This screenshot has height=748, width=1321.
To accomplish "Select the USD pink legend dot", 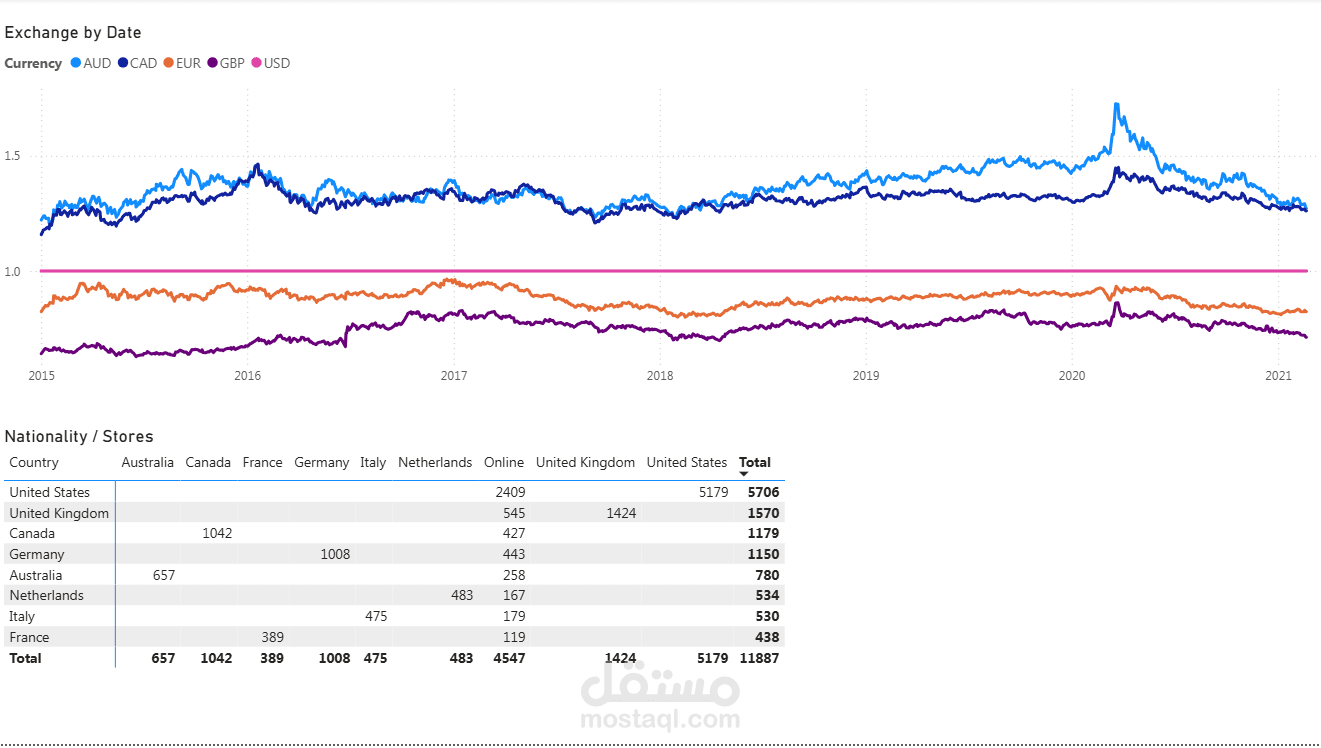I will coord(257,63).
